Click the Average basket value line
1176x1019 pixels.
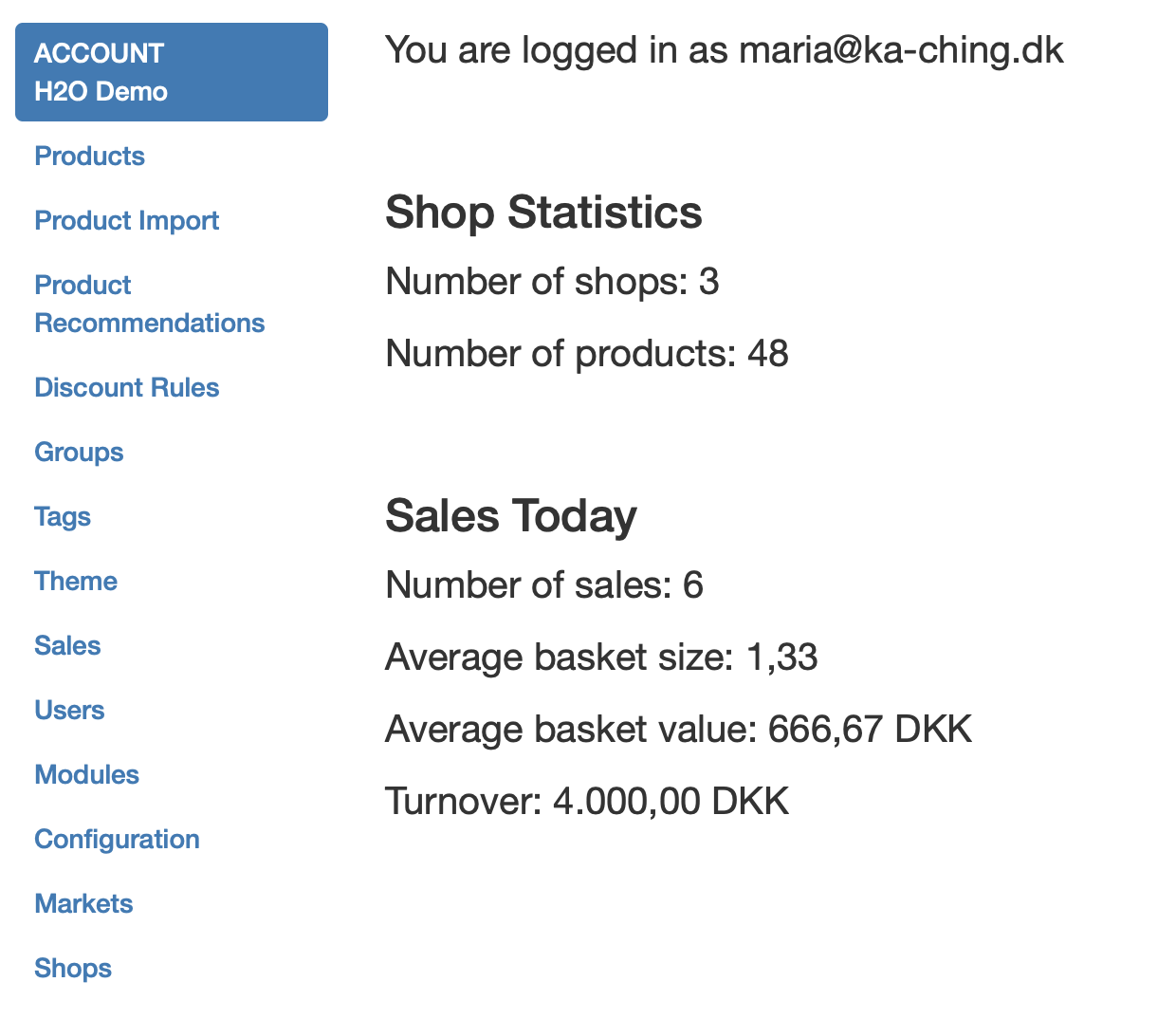pyautogui.click(x=678, y=729)
